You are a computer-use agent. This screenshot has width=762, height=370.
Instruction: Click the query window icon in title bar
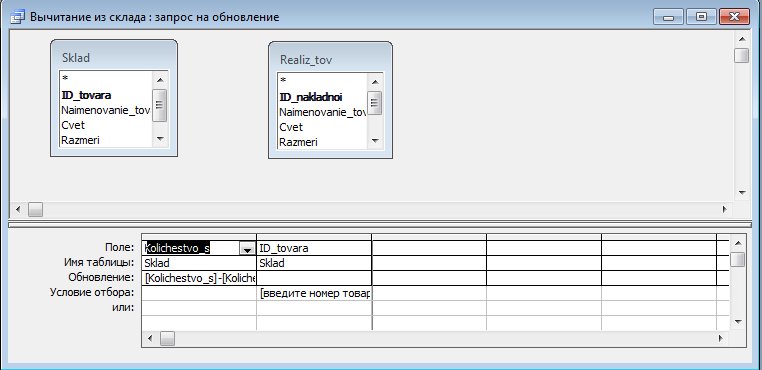pyautogui.click(x=17, y=18)
